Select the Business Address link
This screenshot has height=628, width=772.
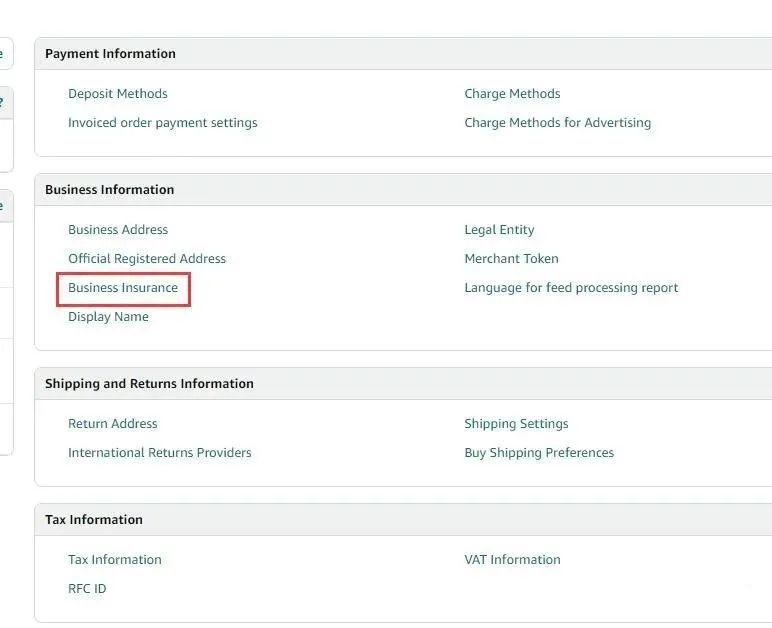click(118, 229)
